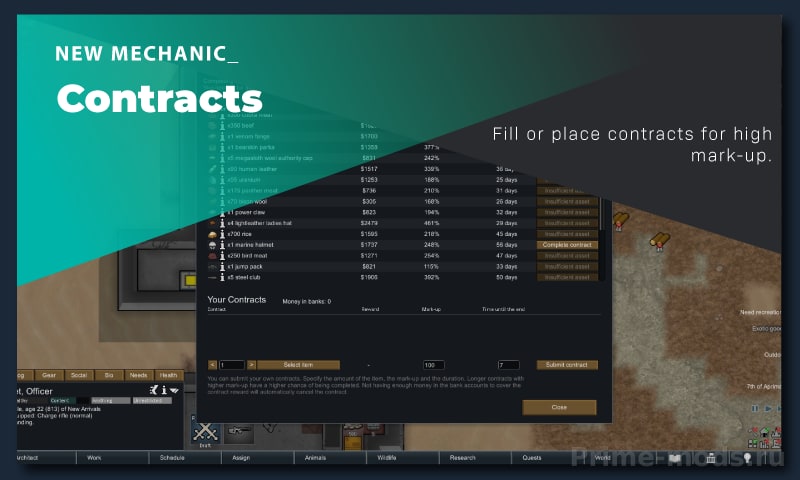Click the bird meat item icon
This screenshot has width=800, height=480.
tap(212, 256)
